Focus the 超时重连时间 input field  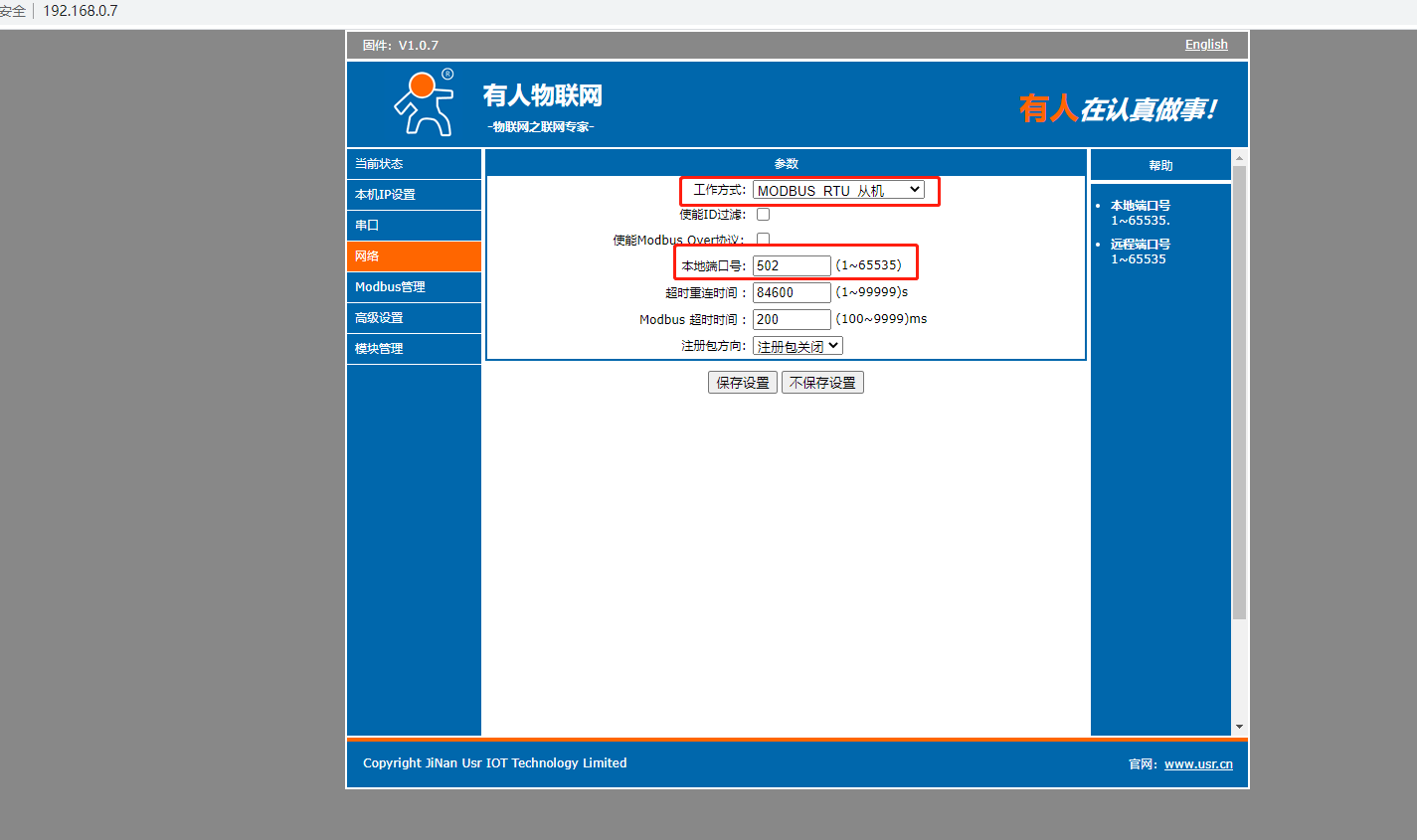(791, 292)
